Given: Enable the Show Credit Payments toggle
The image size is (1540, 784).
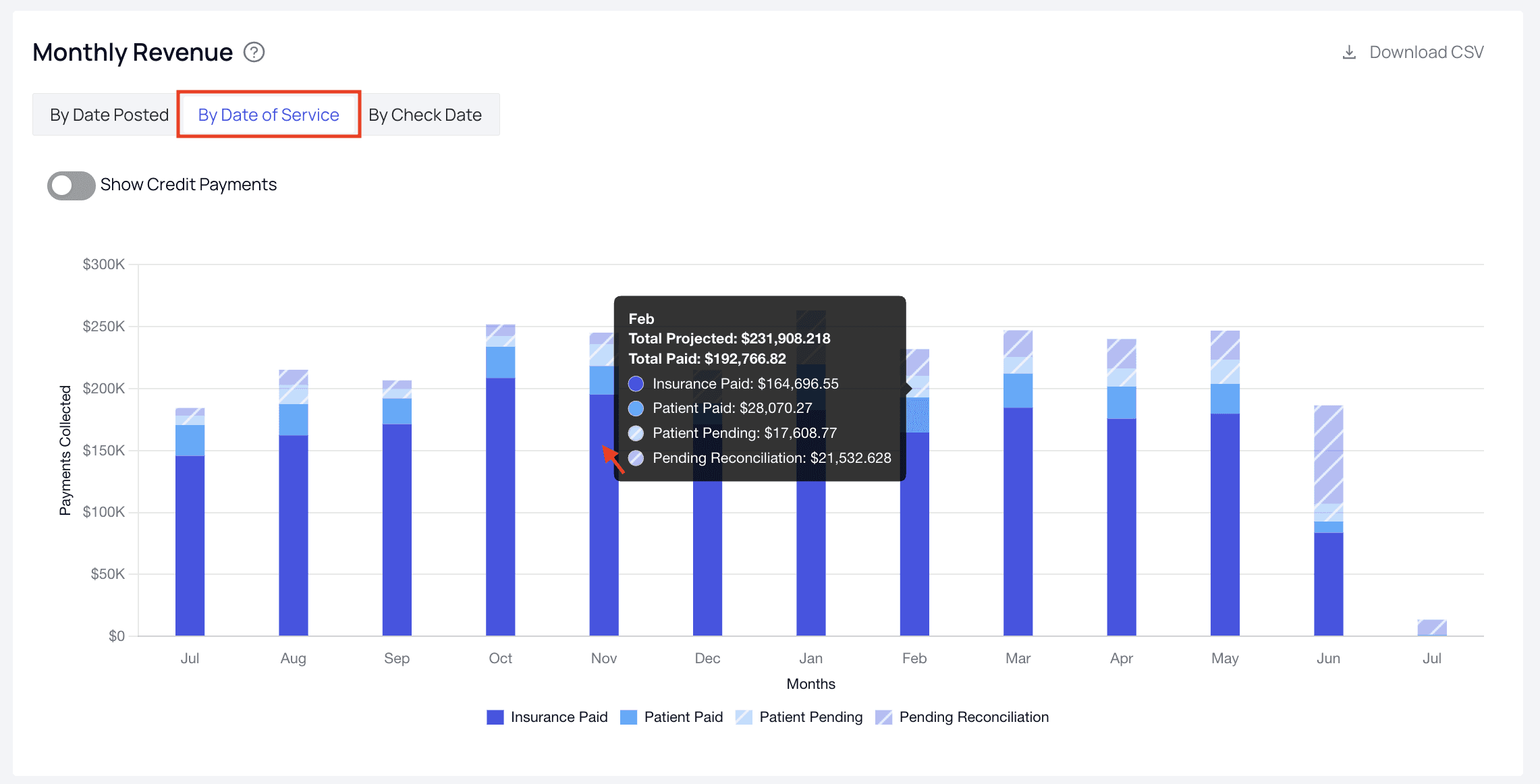Looking at the screenshot, I should [71, 185].
